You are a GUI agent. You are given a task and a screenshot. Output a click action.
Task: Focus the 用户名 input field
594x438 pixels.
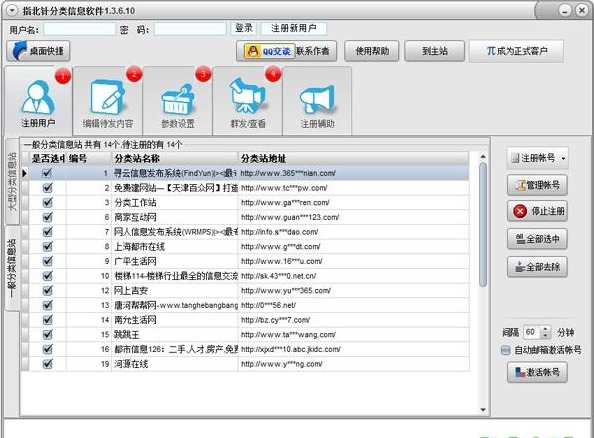click(x=80, y=29)
